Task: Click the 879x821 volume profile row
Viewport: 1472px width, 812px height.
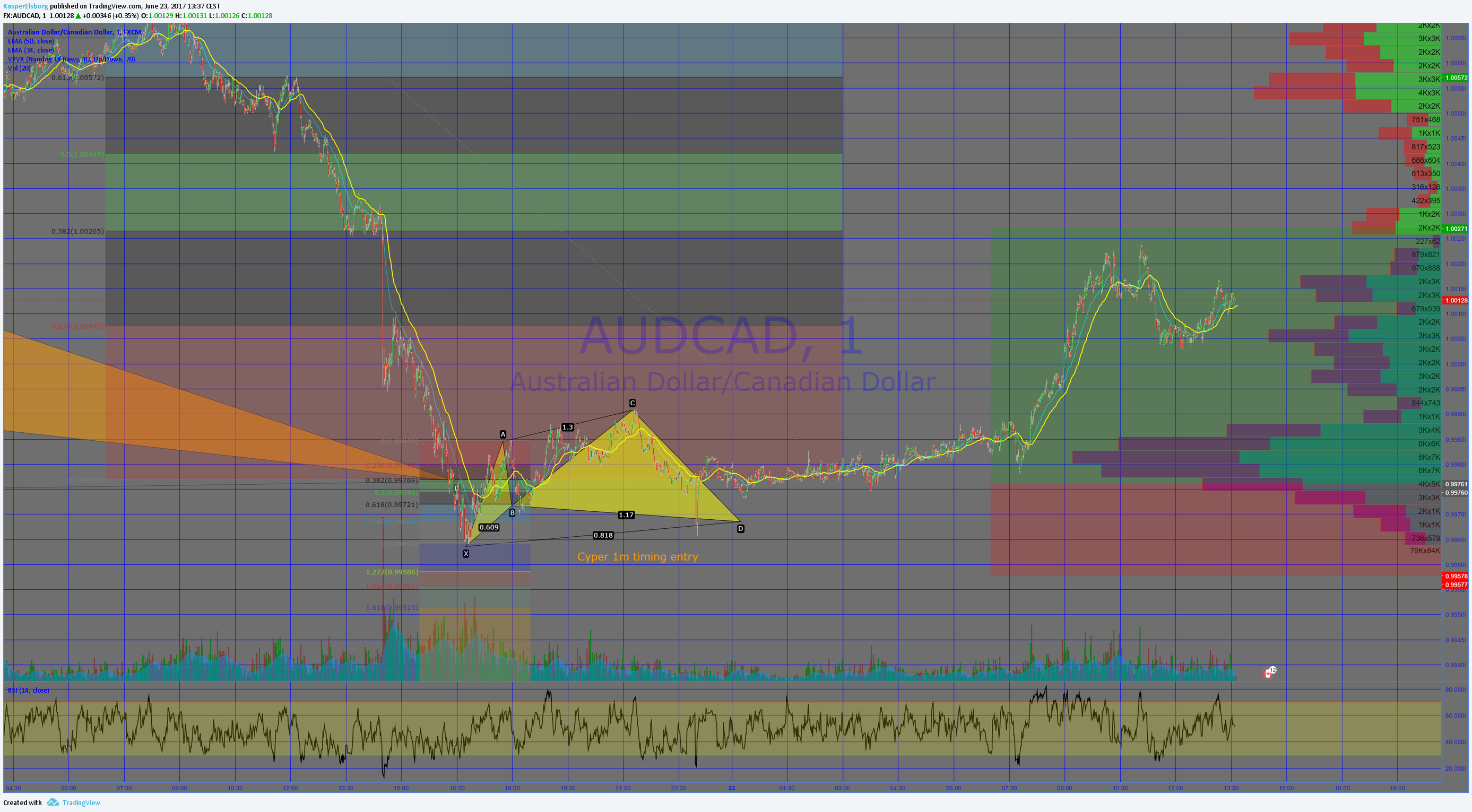Action: pos(1426,255)
